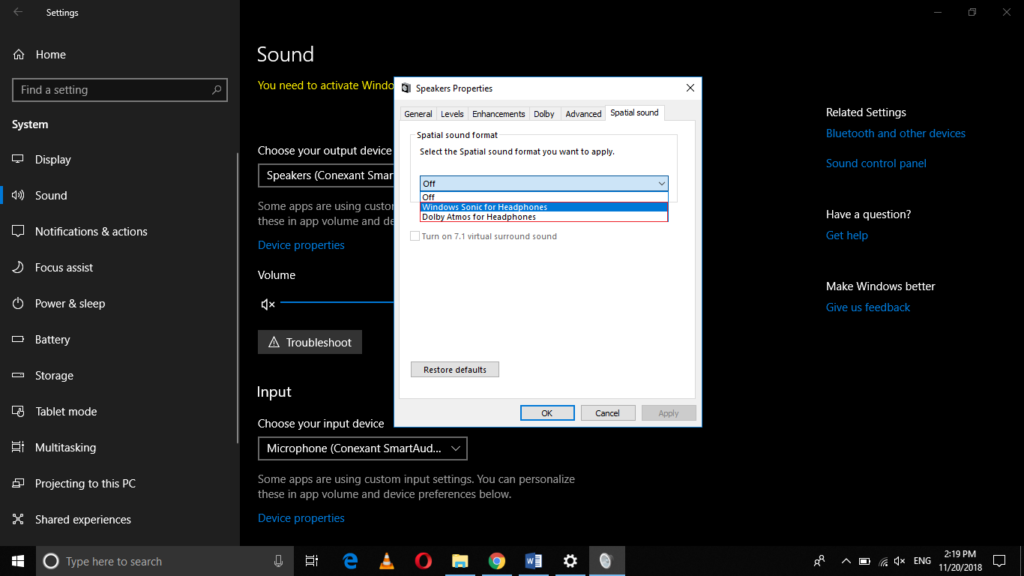This screenshot has height=576, width=1024.
Task: Click the search magnifier in Find a setting
Action: pyautogui.click(x=216, y=90)
